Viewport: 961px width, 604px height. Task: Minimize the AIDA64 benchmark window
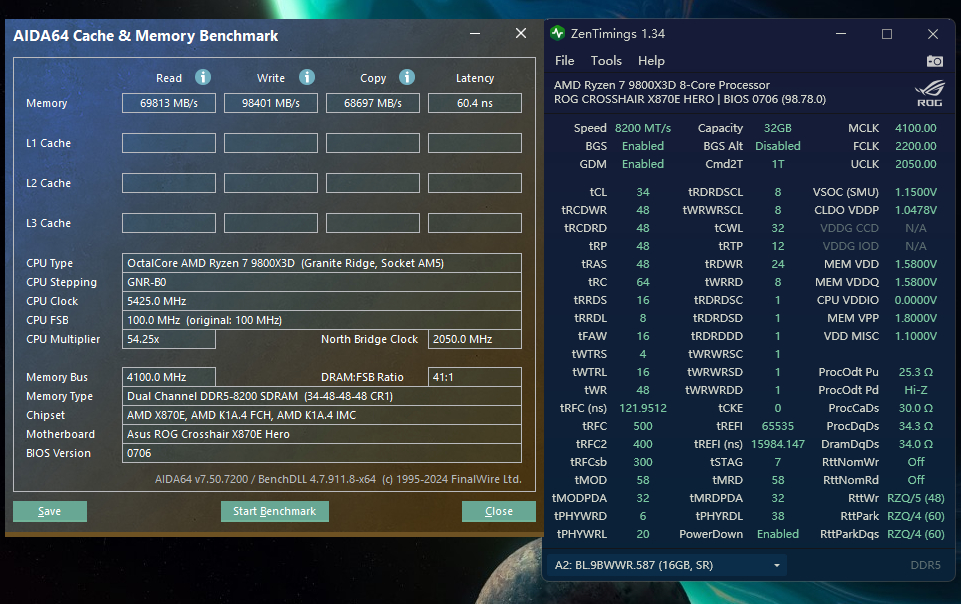pos(475,34)
